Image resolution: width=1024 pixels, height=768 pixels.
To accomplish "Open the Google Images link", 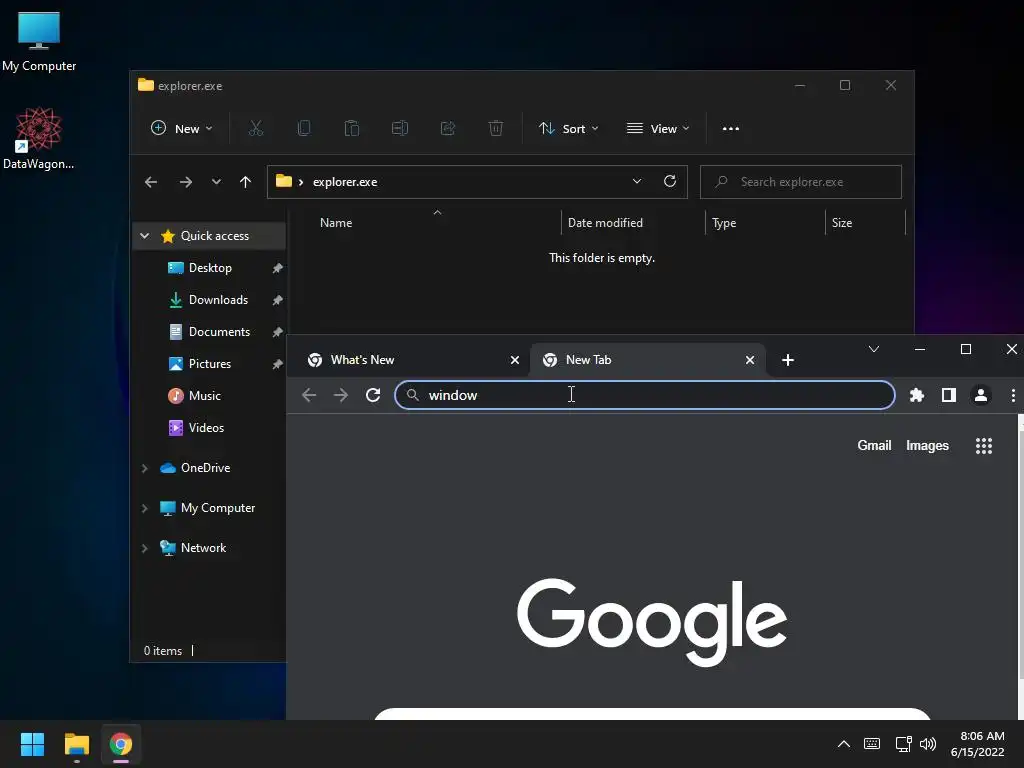I will tap(927, 445).
